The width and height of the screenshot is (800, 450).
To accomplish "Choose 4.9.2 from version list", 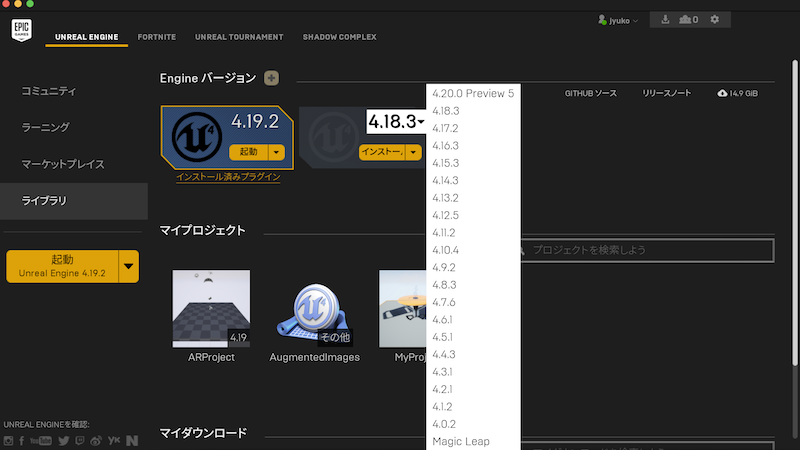I will tap(473, 267).
